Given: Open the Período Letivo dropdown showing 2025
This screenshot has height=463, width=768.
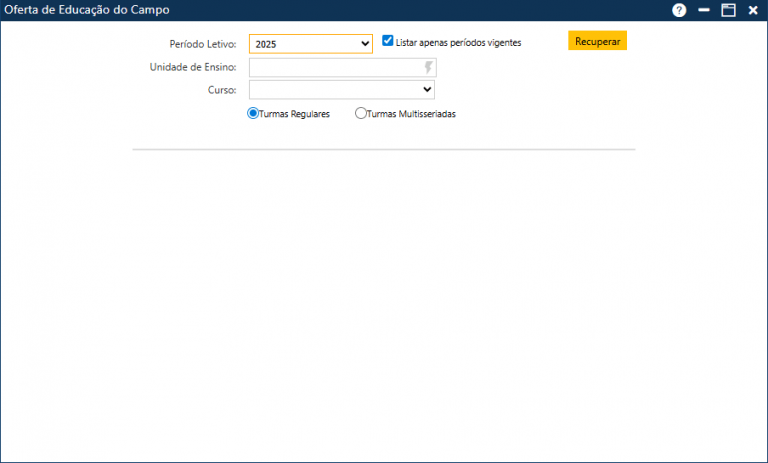Looking at the screenshot, I should [310, 44].
